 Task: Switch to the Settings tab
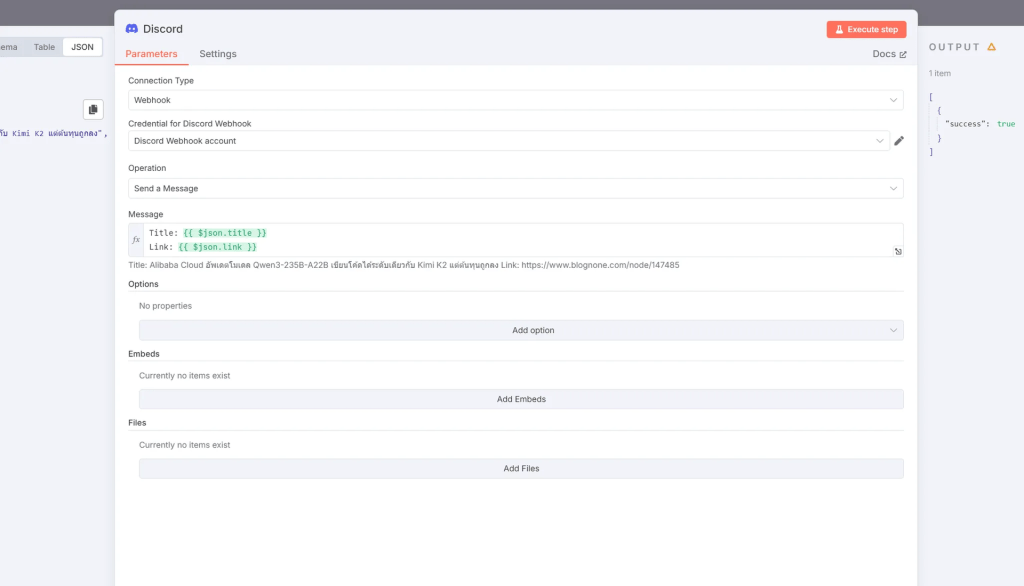click(218, 54)
